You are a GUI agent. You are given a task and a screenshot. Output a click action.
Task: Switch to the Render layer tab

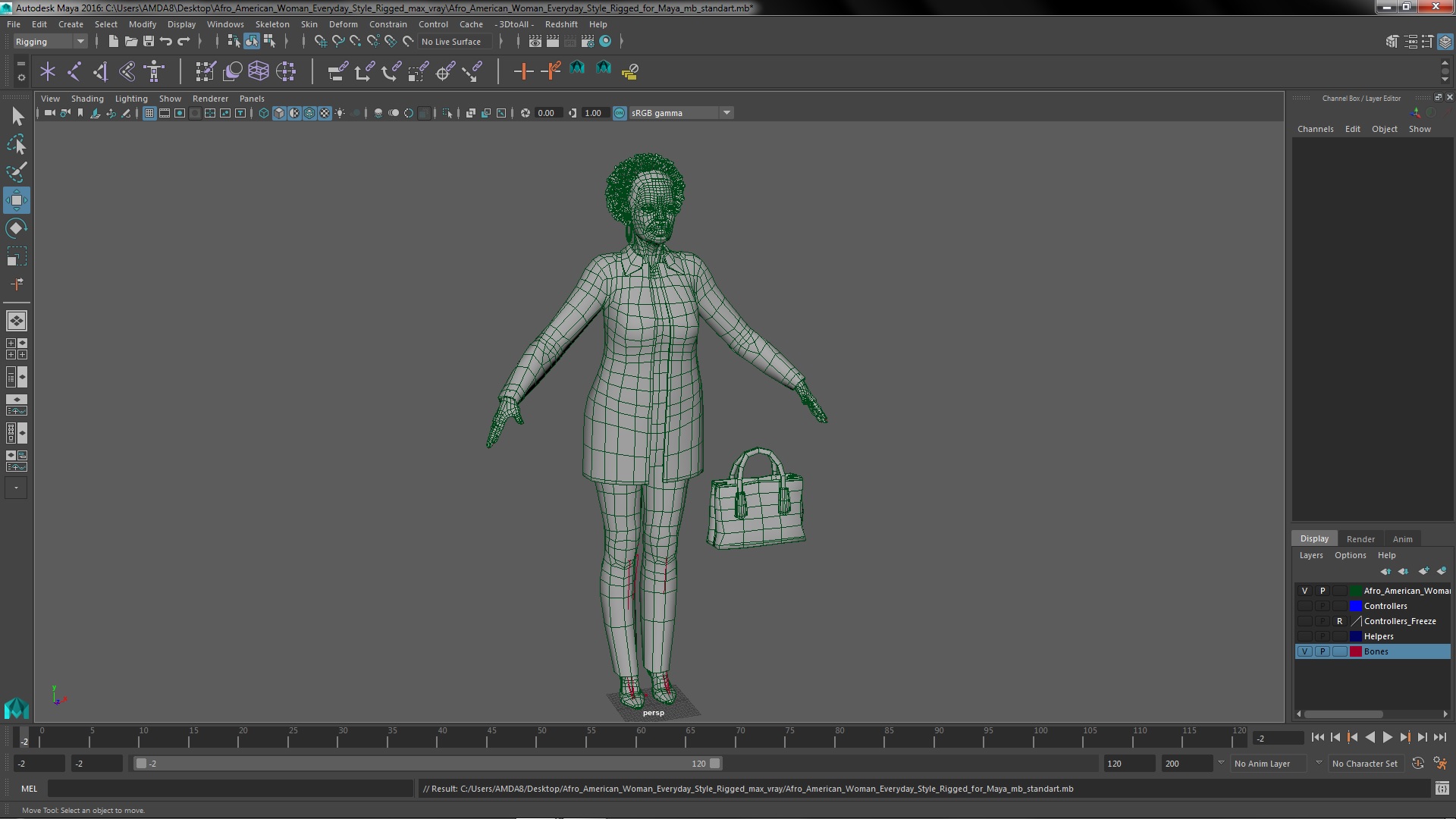pos(1360,538)
